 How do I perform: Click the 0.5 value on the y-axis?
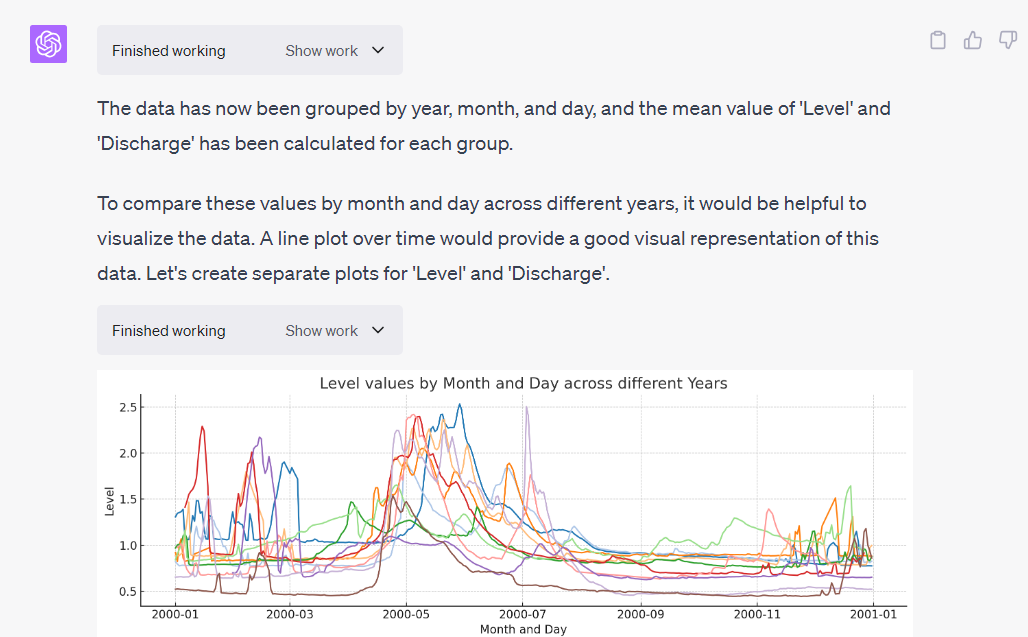pos(127,592)
